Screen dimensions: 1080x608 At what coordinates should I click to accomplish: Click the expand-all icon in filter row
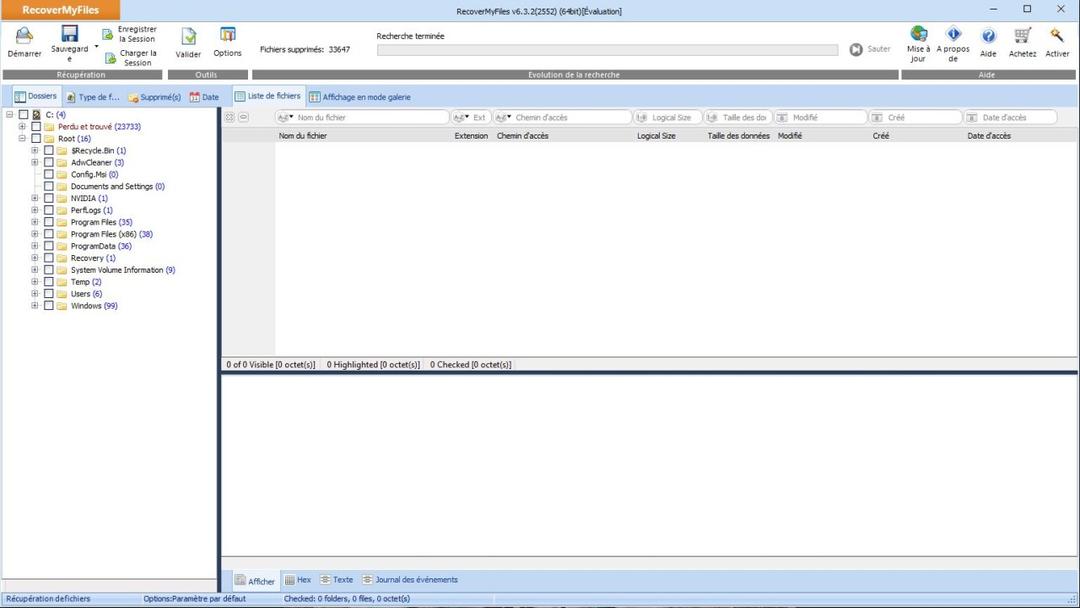(230, 118)
